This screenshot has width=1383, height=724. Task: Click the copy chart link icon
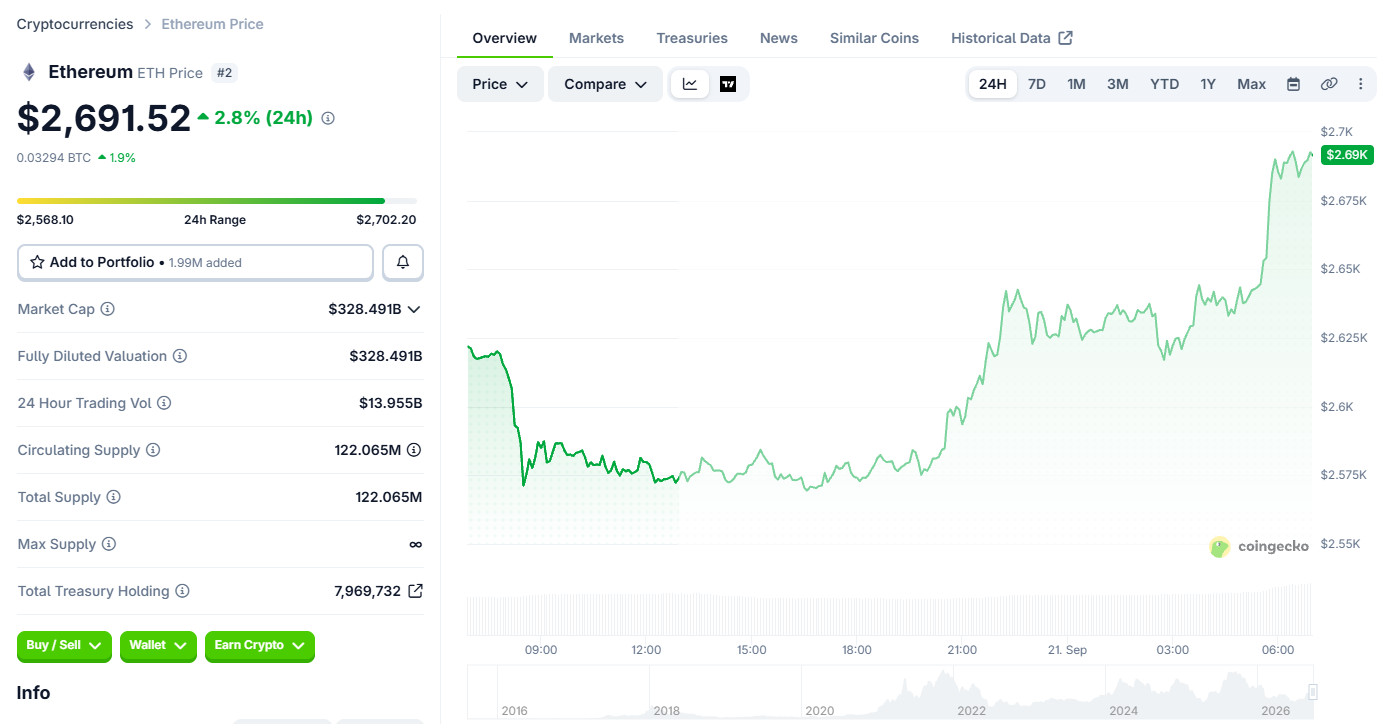pyautogui.click(x=1329, y=84)
